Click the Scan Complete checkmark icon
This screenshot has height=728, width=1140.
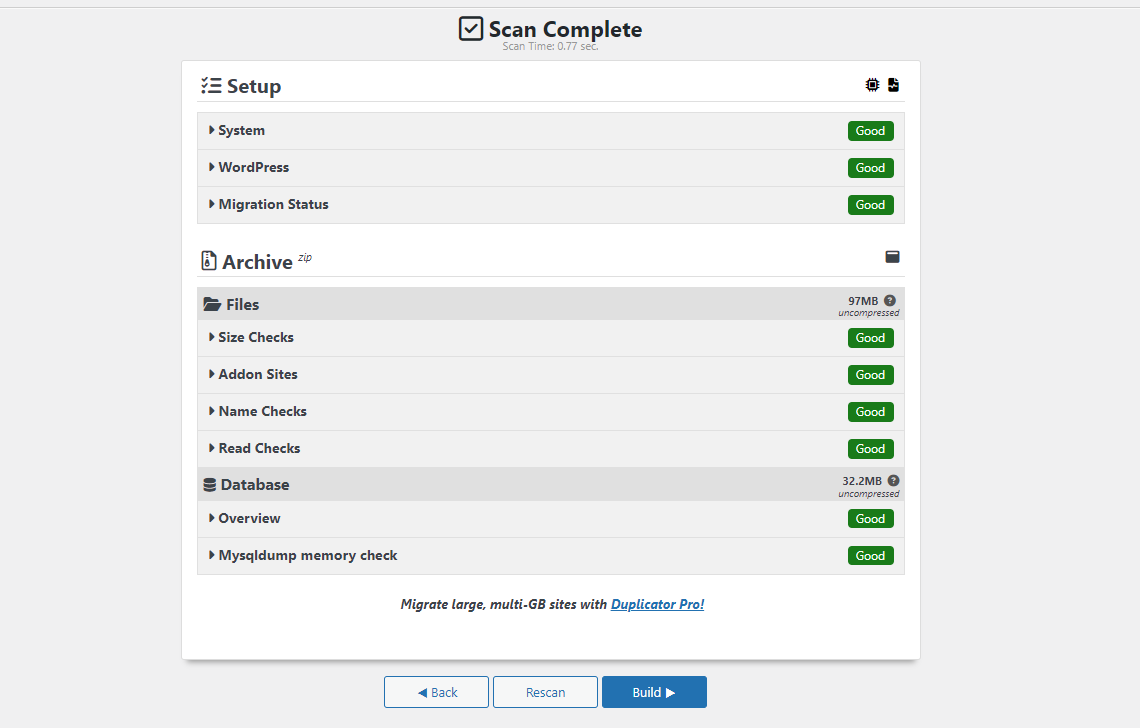(x=470, y=29)
